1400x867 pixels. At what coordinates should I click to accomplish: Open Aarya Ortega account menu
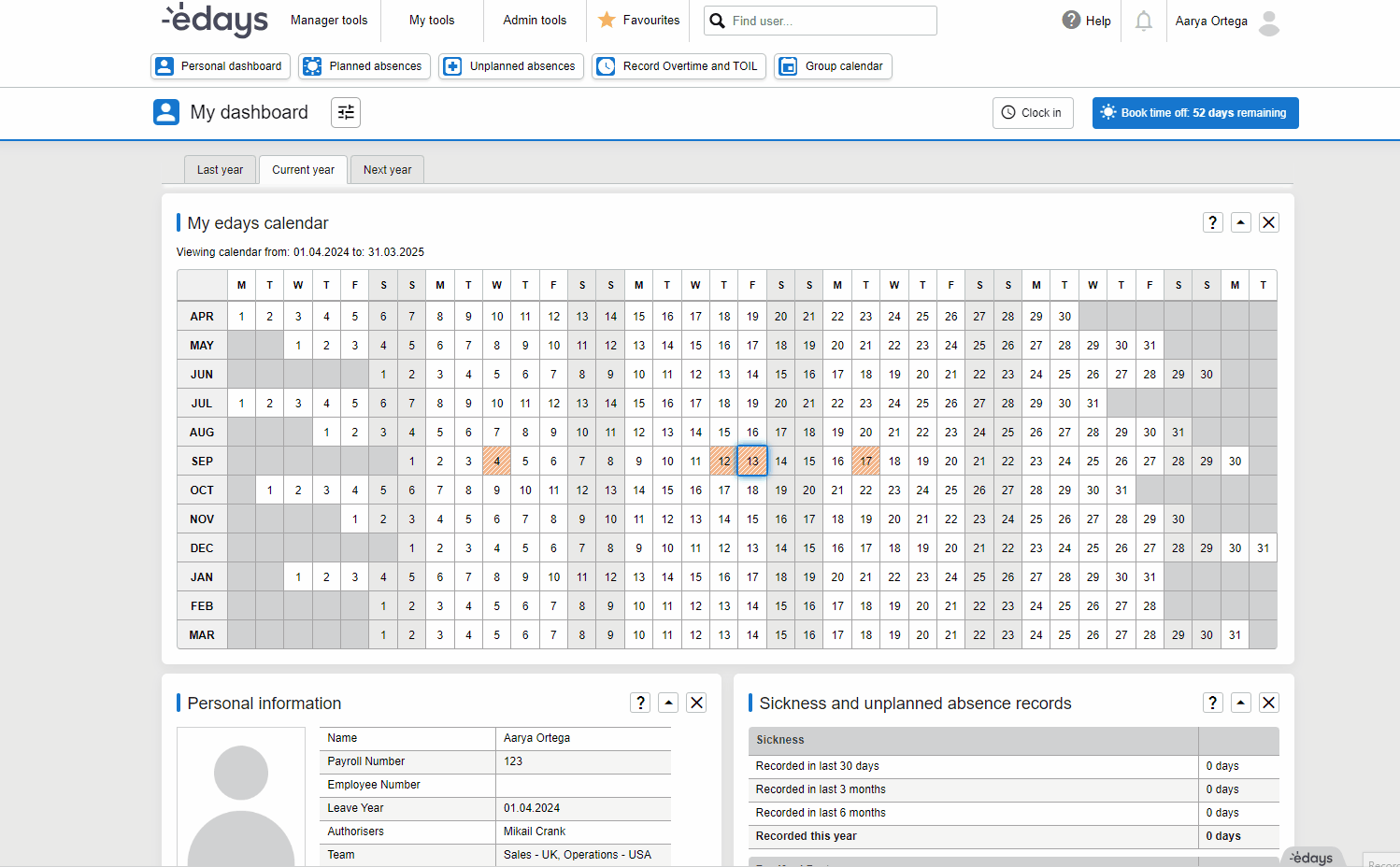(x=1211, y=21)
